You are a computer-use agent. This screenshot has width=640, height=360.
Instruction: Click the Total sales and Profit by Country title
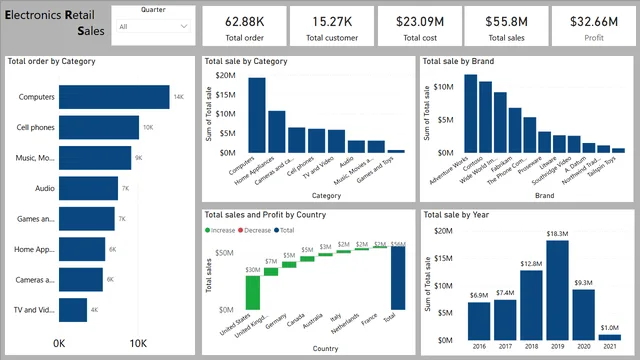265,215
